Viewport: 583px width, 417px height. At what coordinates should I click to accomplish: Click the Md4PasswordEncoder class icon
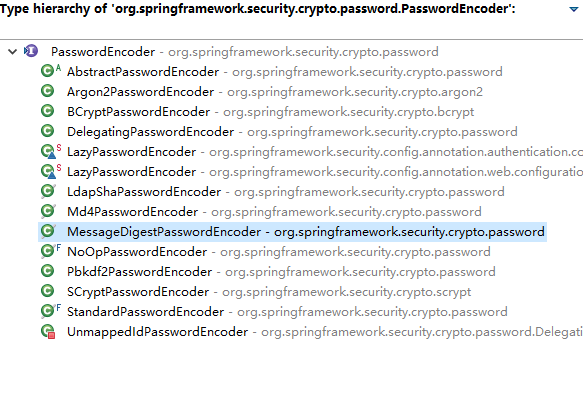(x=48, y=211)
